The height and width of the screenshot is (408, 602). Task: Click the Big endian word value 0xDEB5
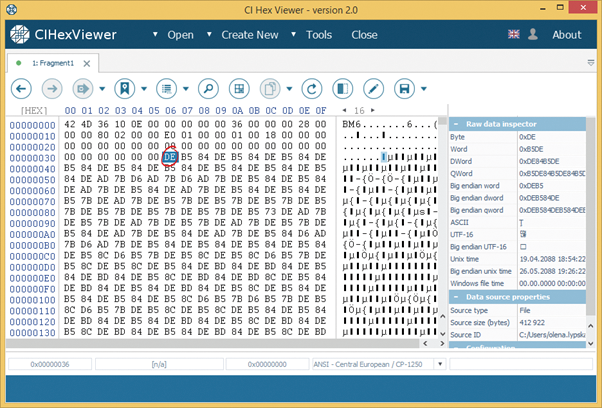point(532,186)
